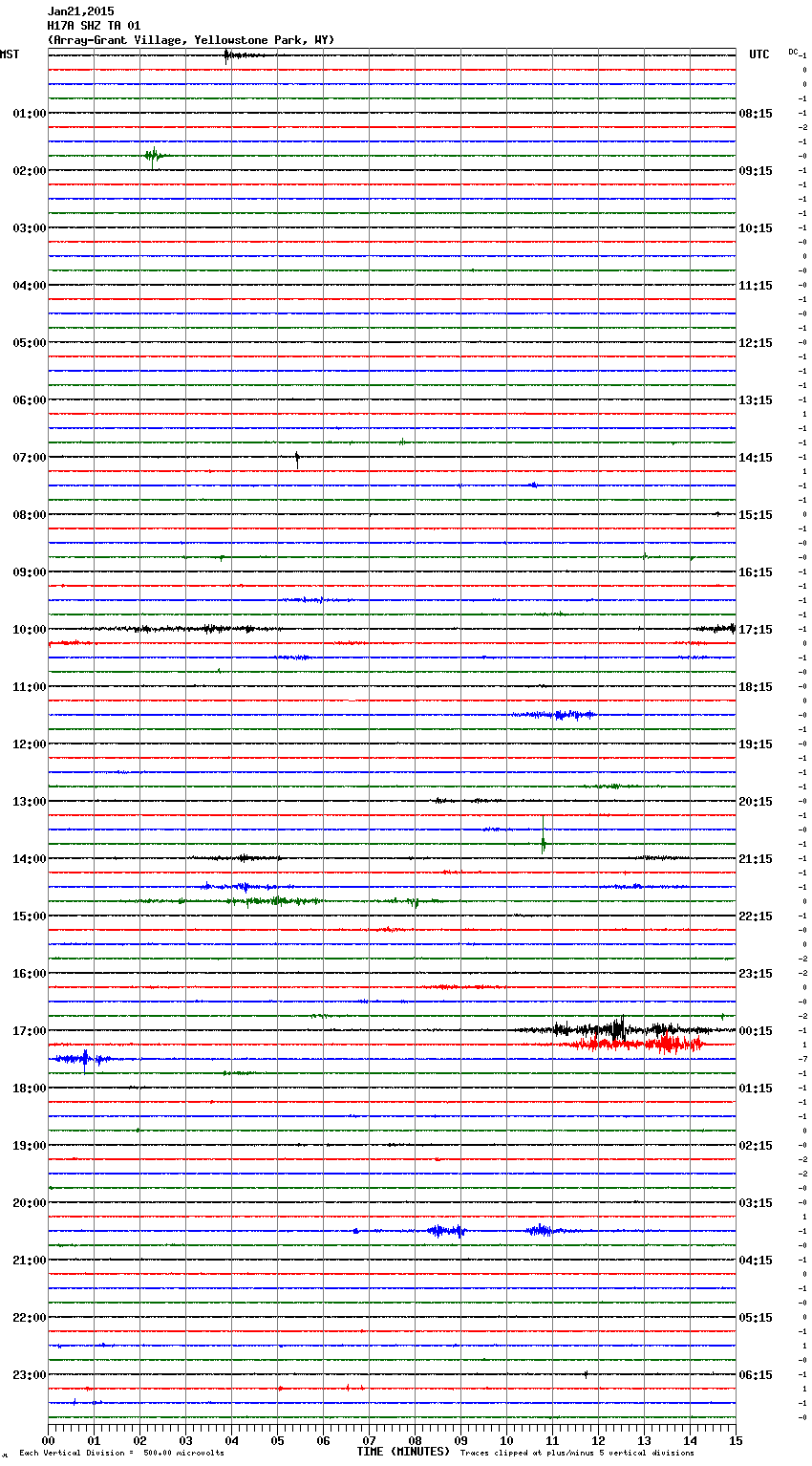Click the 06:15 UTC time label
This screenshot has height=1466, width=812.
click(x=756, y=1375)
